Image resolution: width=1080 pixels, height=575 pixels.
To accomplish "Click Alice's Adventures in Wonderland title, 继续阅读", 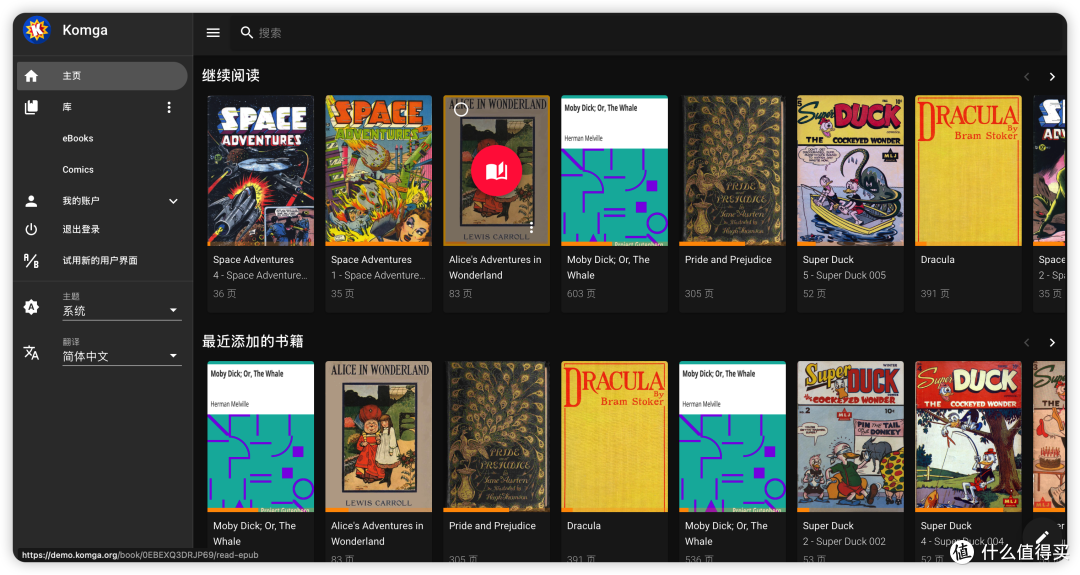I will (x=495, y=267).
